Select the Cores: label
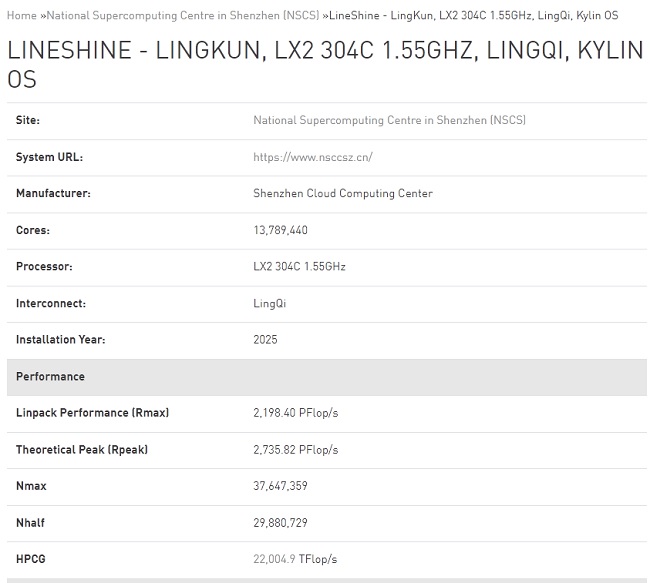This screenshot has width=650, height=583. pyautogui.click(x=33, y=230)
